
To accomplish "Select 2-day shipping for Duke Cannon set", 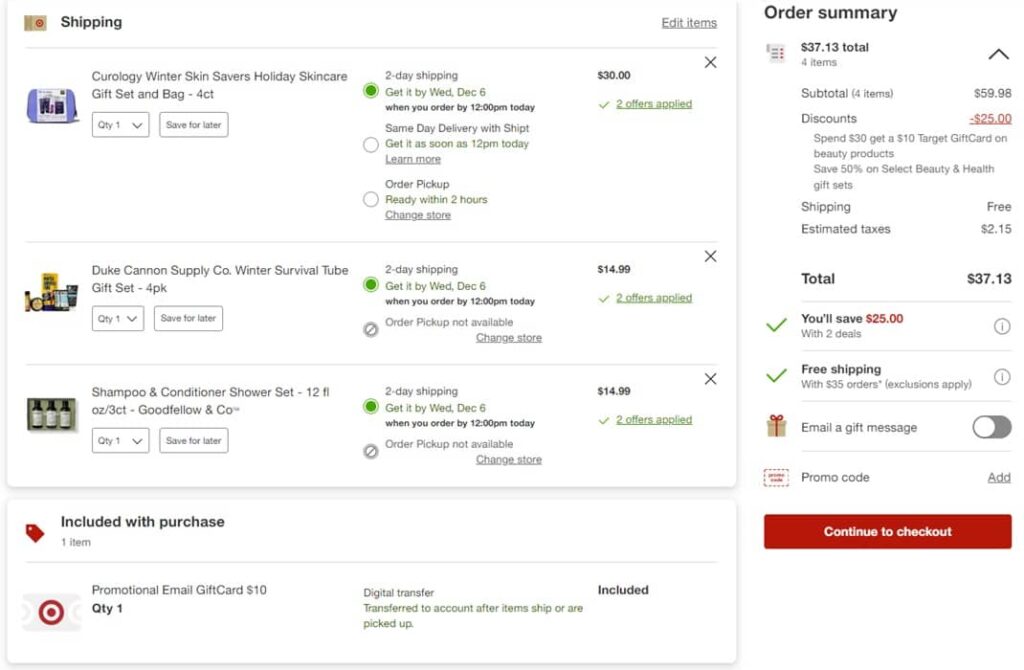I will tap(371, 285).
